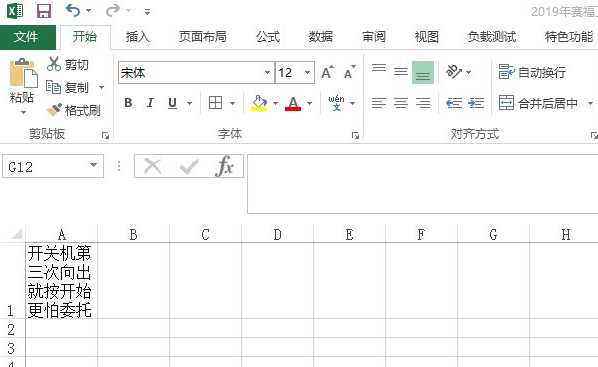
Task: Open the 文件 (File) tab
Action: [27, 37]
